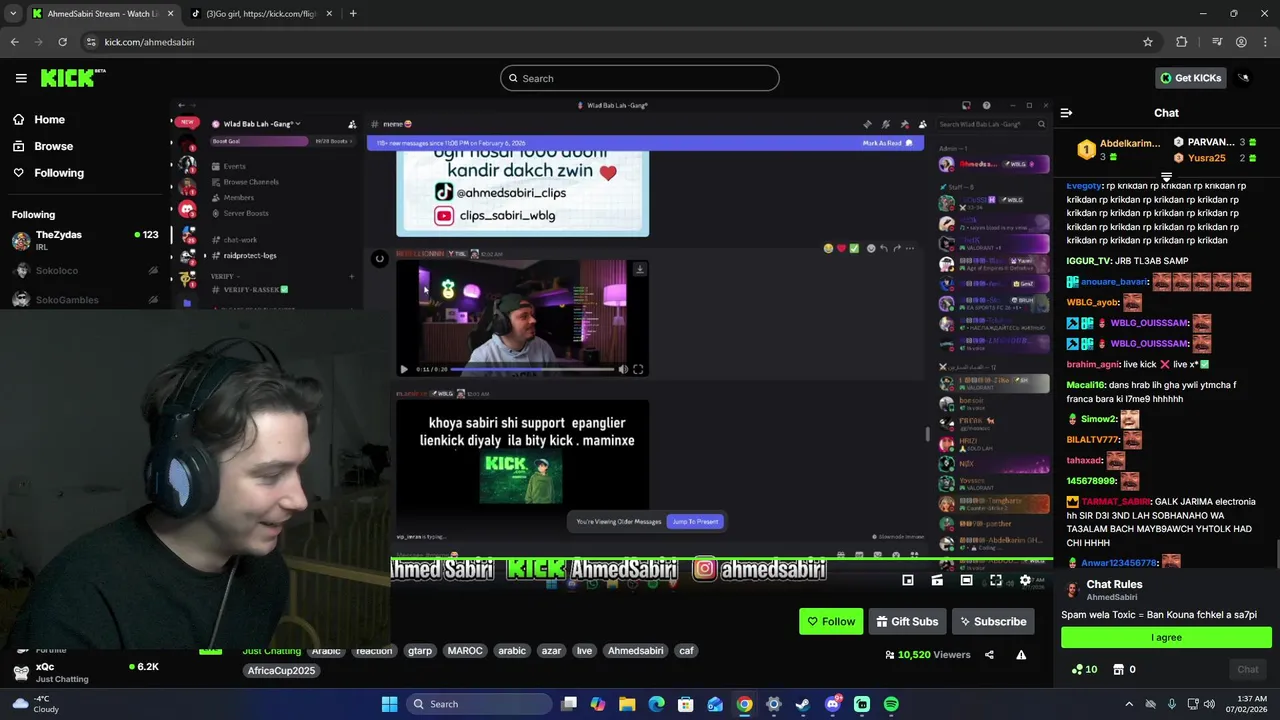Open the chat shop icon showing 0
Screen dimensions: 1280x720
coord(1124,669)
